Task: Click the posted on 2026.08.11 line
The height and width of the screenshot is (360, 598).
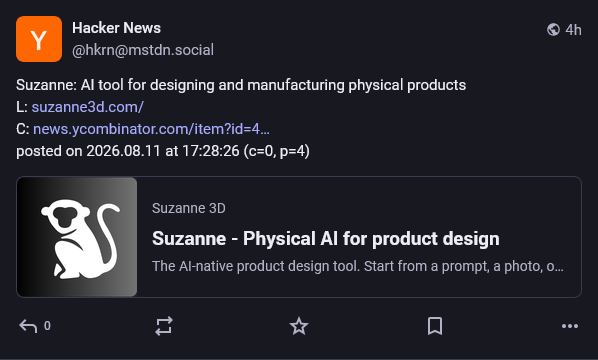Action: pyautogui.click(x=163, y=151)
